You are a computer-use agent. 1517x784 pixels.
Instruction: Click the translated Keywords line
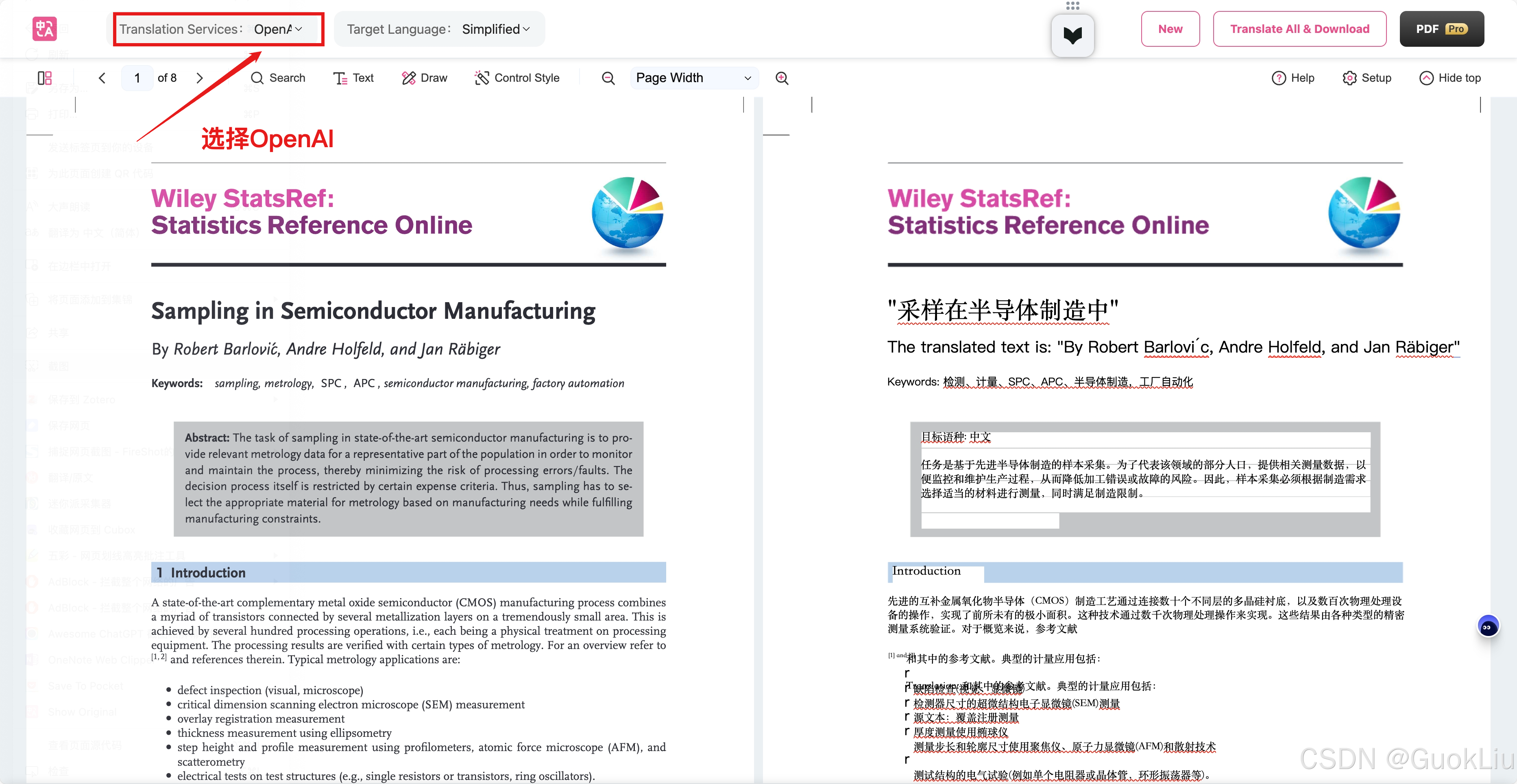tap(1040, 382)
